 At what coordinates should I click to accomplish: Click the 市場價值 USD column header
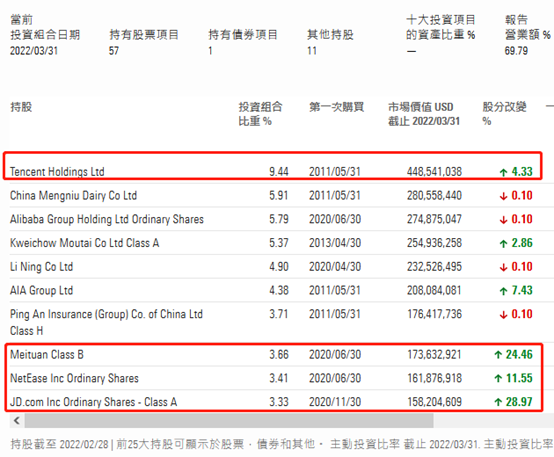click(424, 114)
